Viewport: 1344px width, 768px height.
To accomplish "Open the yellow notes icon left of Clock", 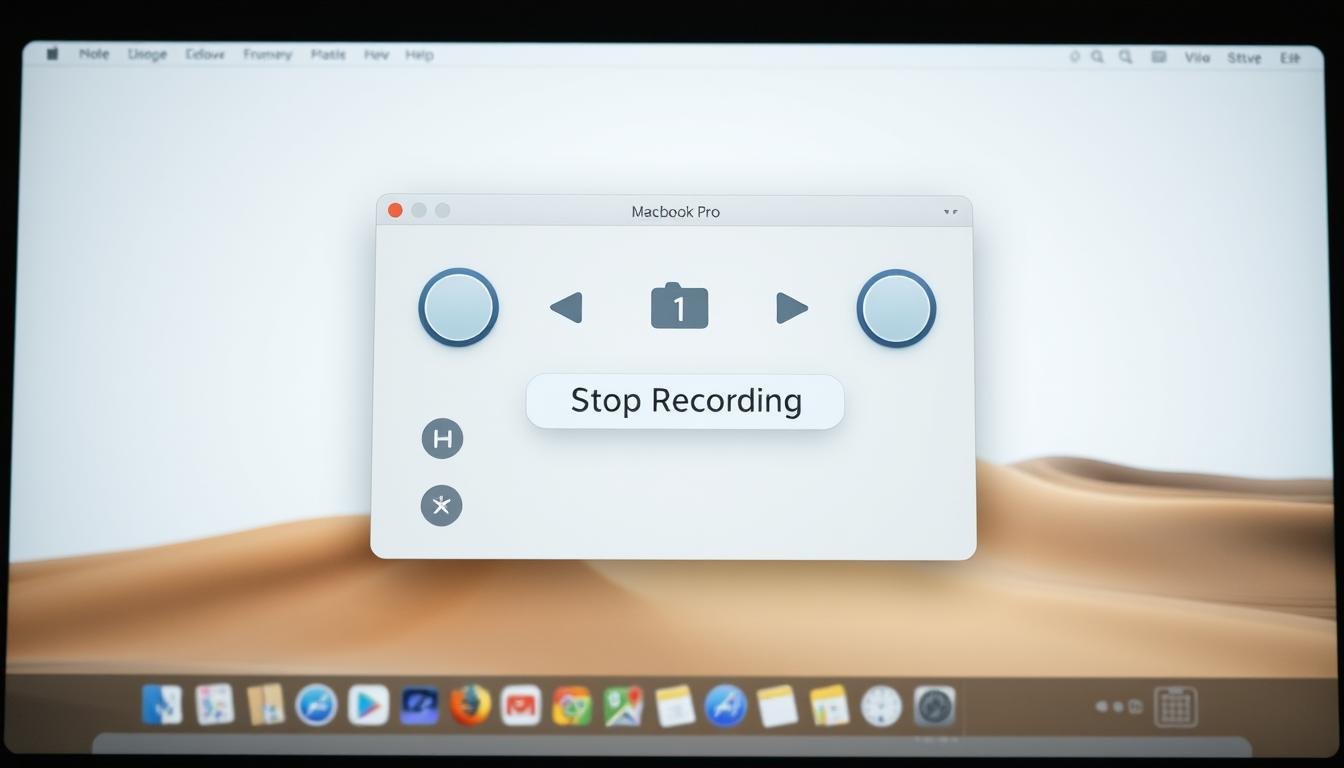I will point(829,706).
